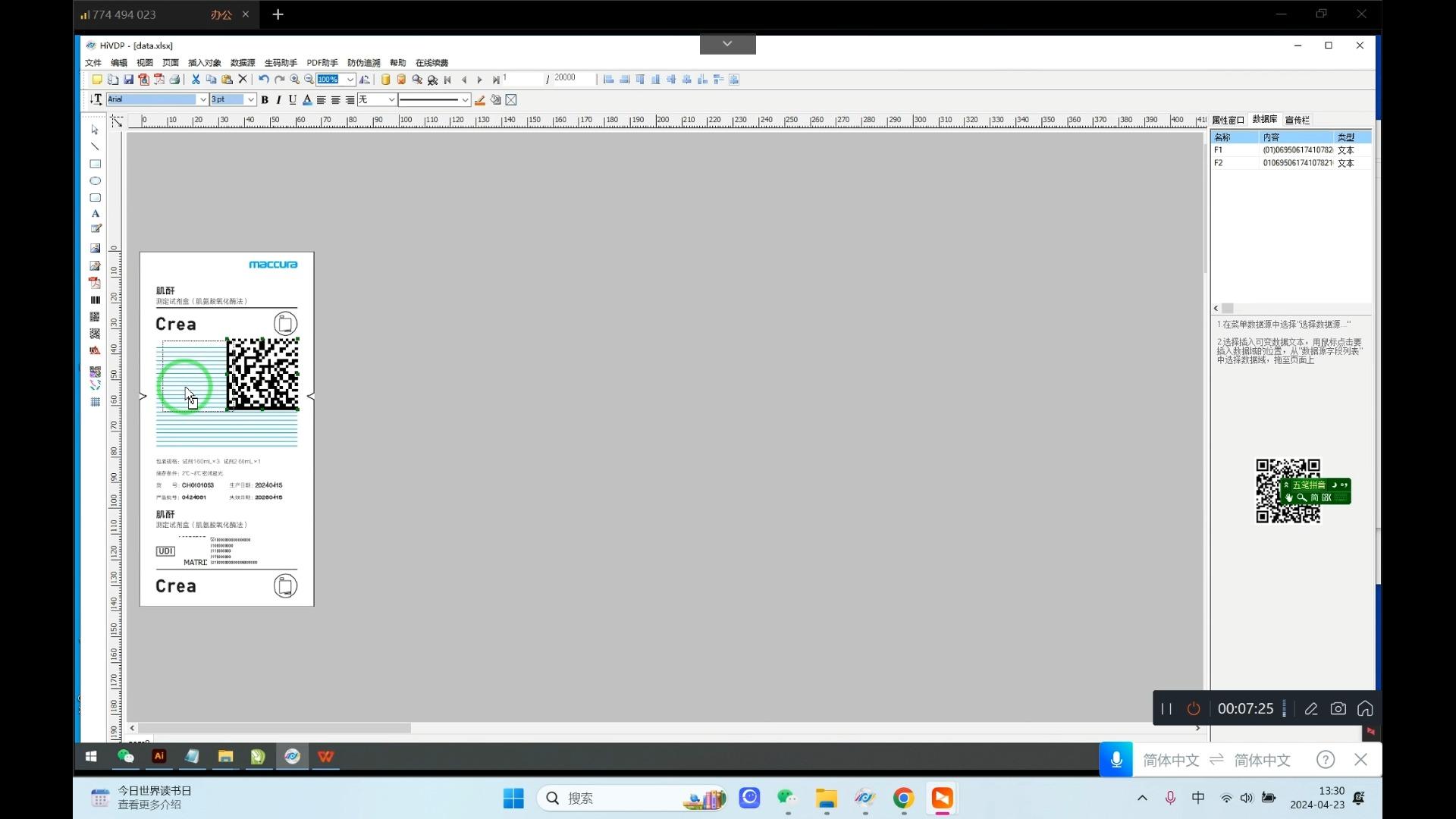Select the Line drawing tool
The image size is (1456, 819).
click(95, 146)
